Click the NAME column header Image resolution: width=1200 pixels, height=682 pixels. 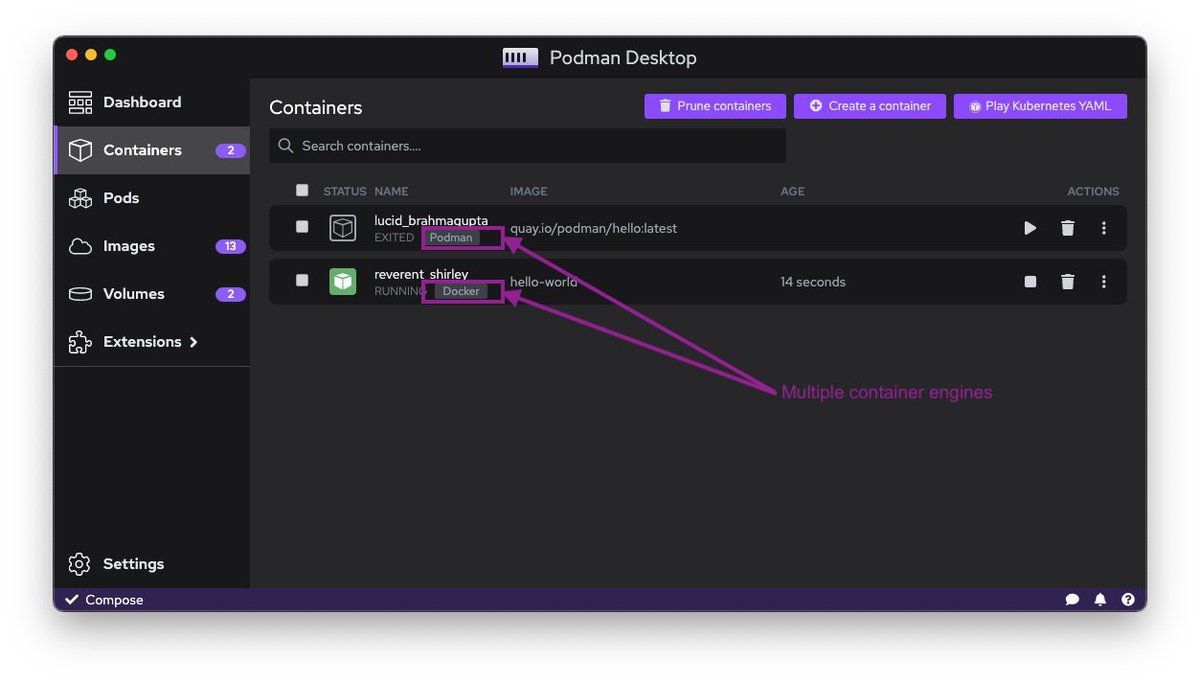[x=391, y=191]
